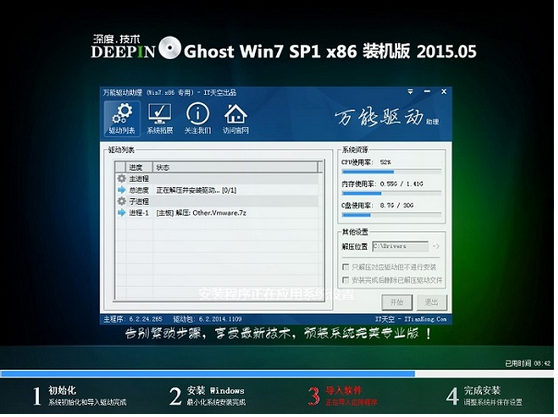Click the IT天空 - ITianKong.Com link
The width and height of the screenshot is (558, 417).
click(411, 319)
